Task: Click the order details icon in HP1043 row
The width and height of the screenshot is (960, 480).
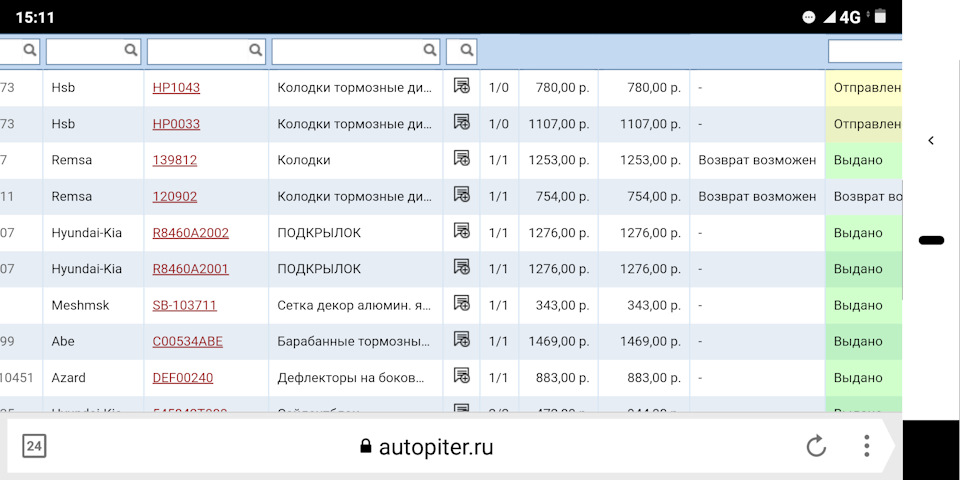Action: point(461,87)
